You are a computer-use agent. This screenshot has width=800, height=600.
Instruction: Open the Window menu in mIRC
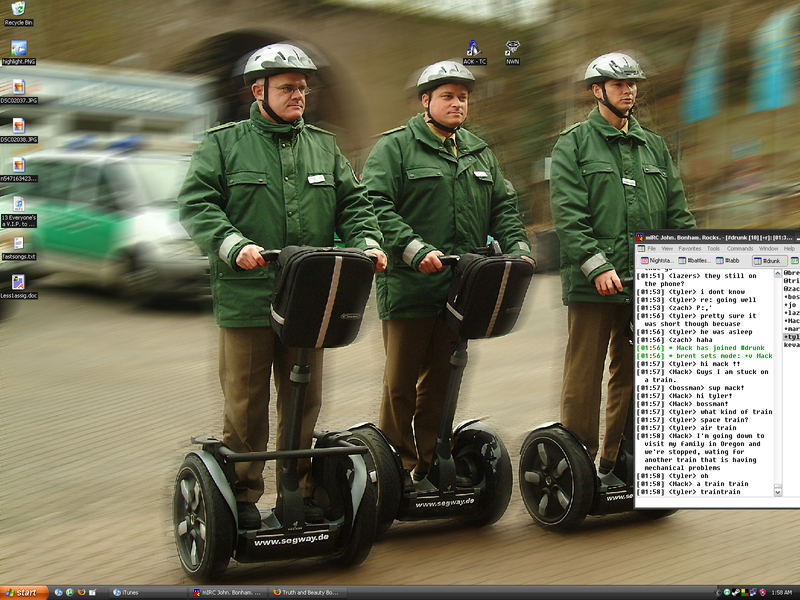(x=768, y=248)
